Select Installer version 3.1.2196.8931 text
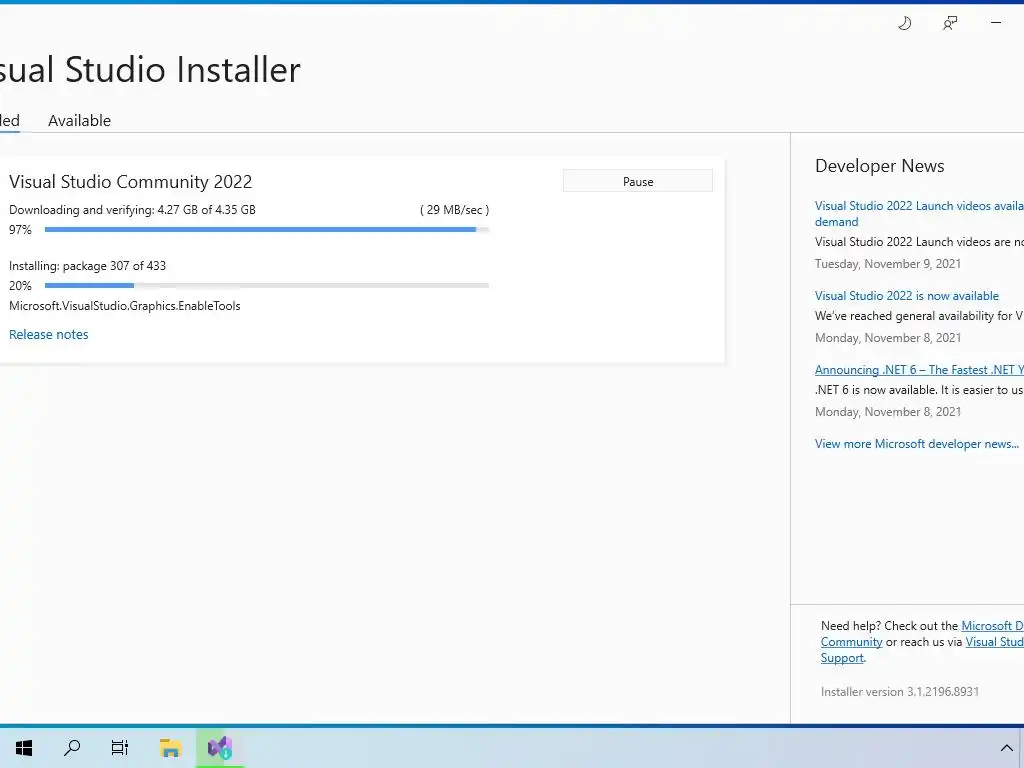Viewport: 1024px width, 768px height. tap(899, 692)
